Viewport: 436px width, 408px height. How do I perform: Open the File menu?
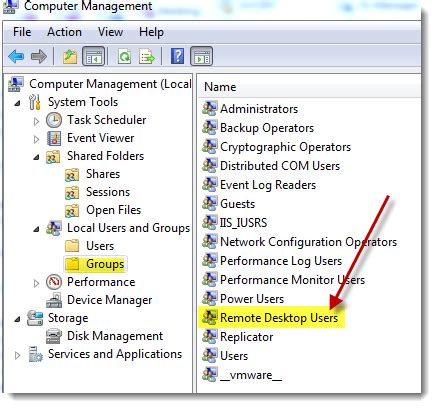pos(22,32)
